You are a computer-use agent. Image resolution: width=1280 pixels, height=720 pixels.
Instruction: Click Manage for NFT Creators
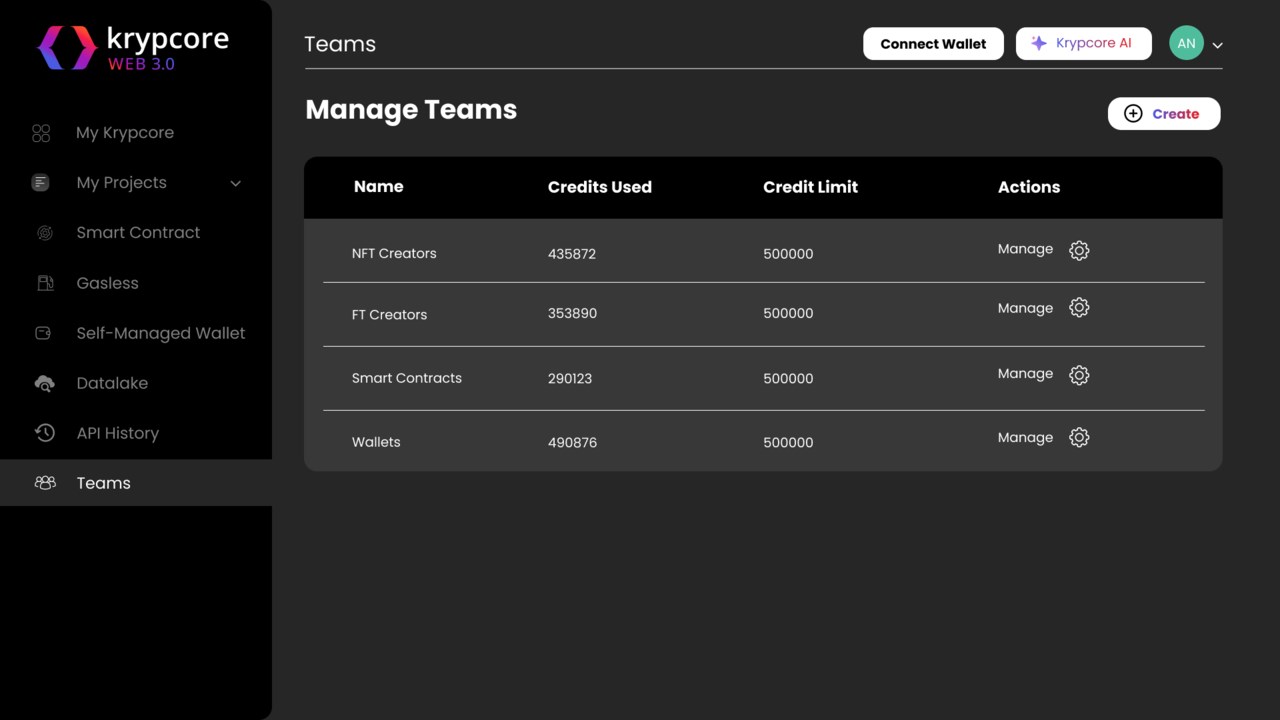[x=1025, y=249]
